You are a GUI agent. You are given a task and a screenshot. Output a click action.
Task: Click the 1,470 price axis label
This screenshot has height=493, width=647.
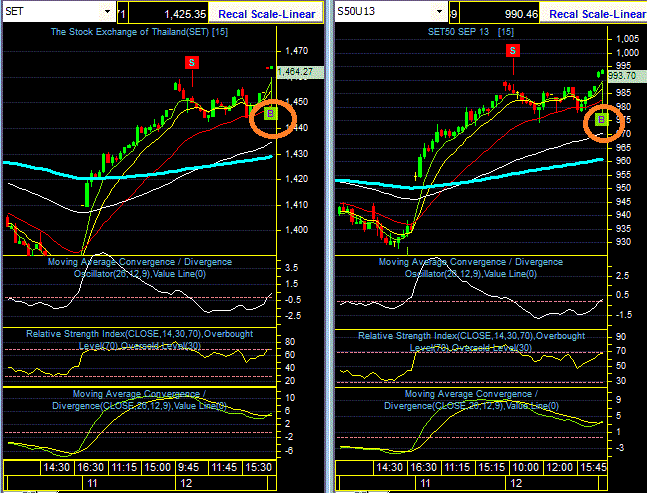pyautogui.click(x=297, y=51)
